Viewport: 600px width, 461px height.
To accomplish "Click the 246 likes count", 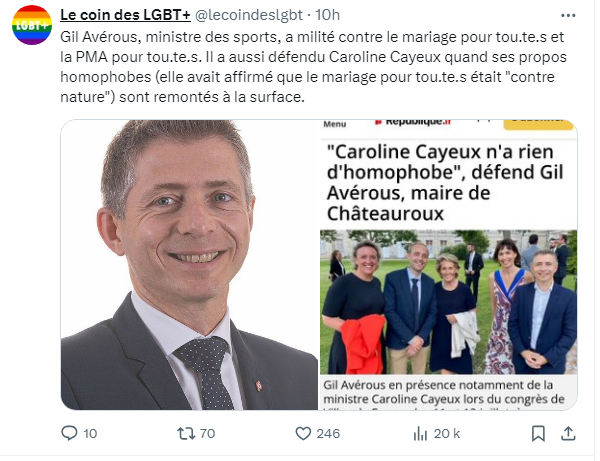I will click(x=328, y=433).
